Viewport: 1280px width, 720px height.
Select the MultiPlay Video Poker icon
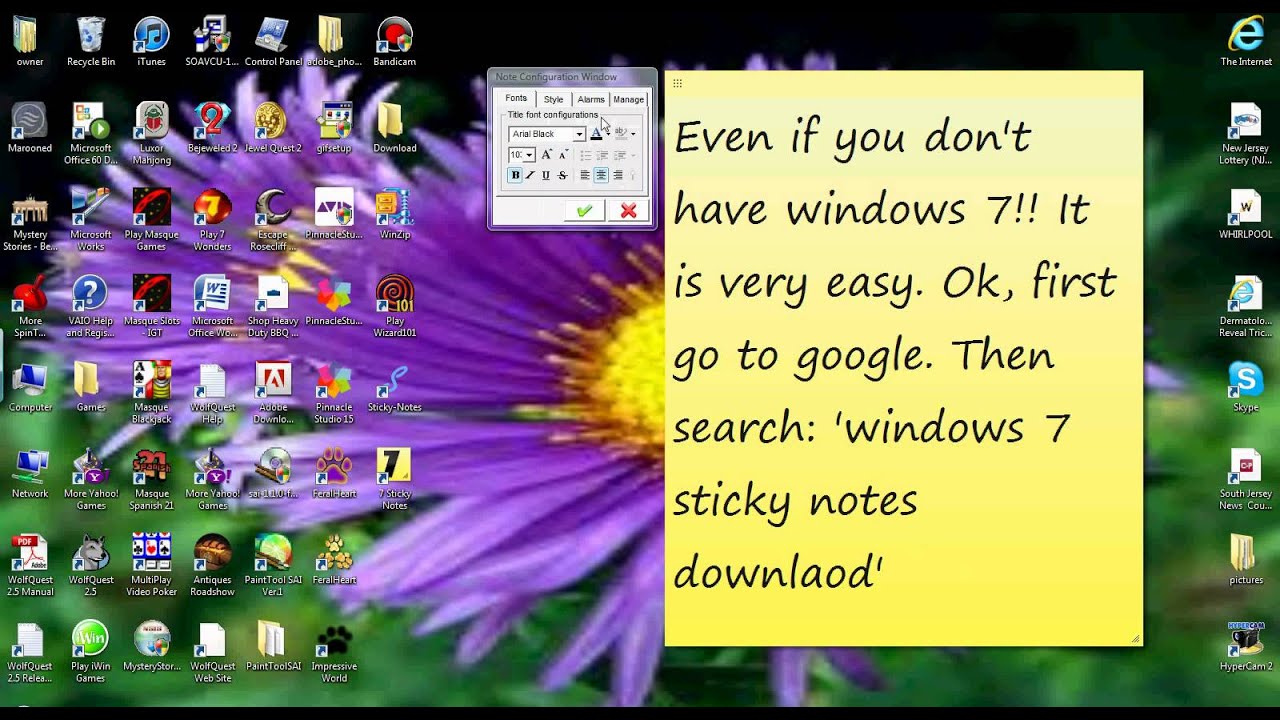[152, 565]
